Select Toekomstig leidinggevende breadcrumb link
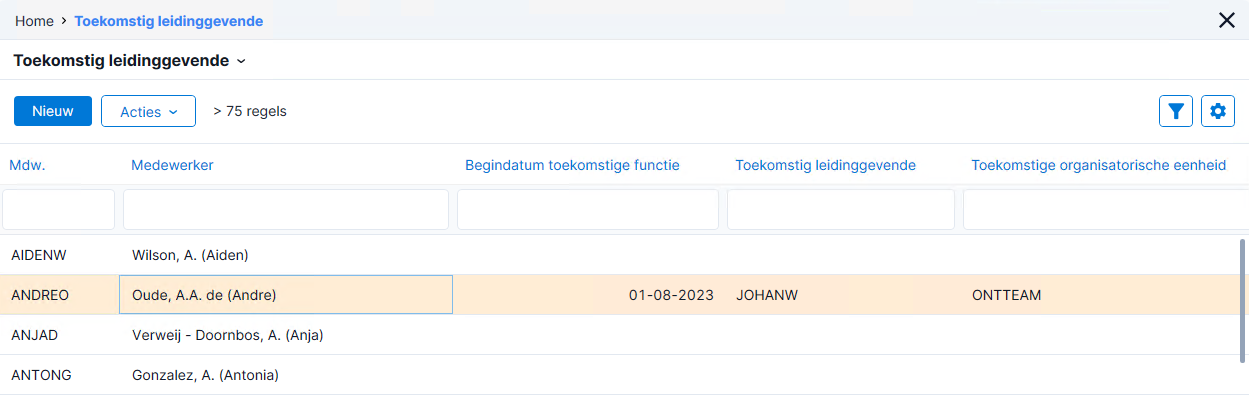Image resolution: width=1249 pixels, height=396 pixels. point(169,20)
